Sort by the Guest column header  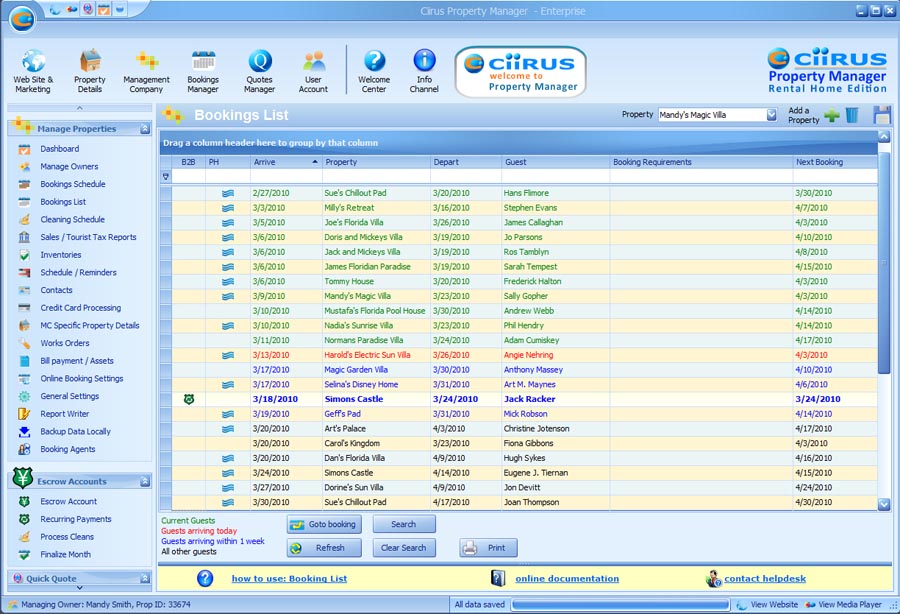click(x=556, y=162)
